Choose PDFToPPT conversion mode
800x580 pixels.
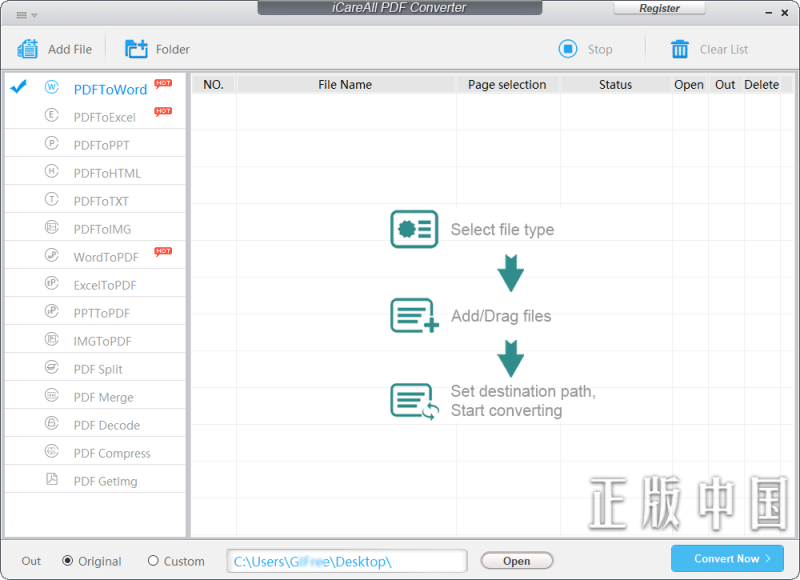point(95,143)
